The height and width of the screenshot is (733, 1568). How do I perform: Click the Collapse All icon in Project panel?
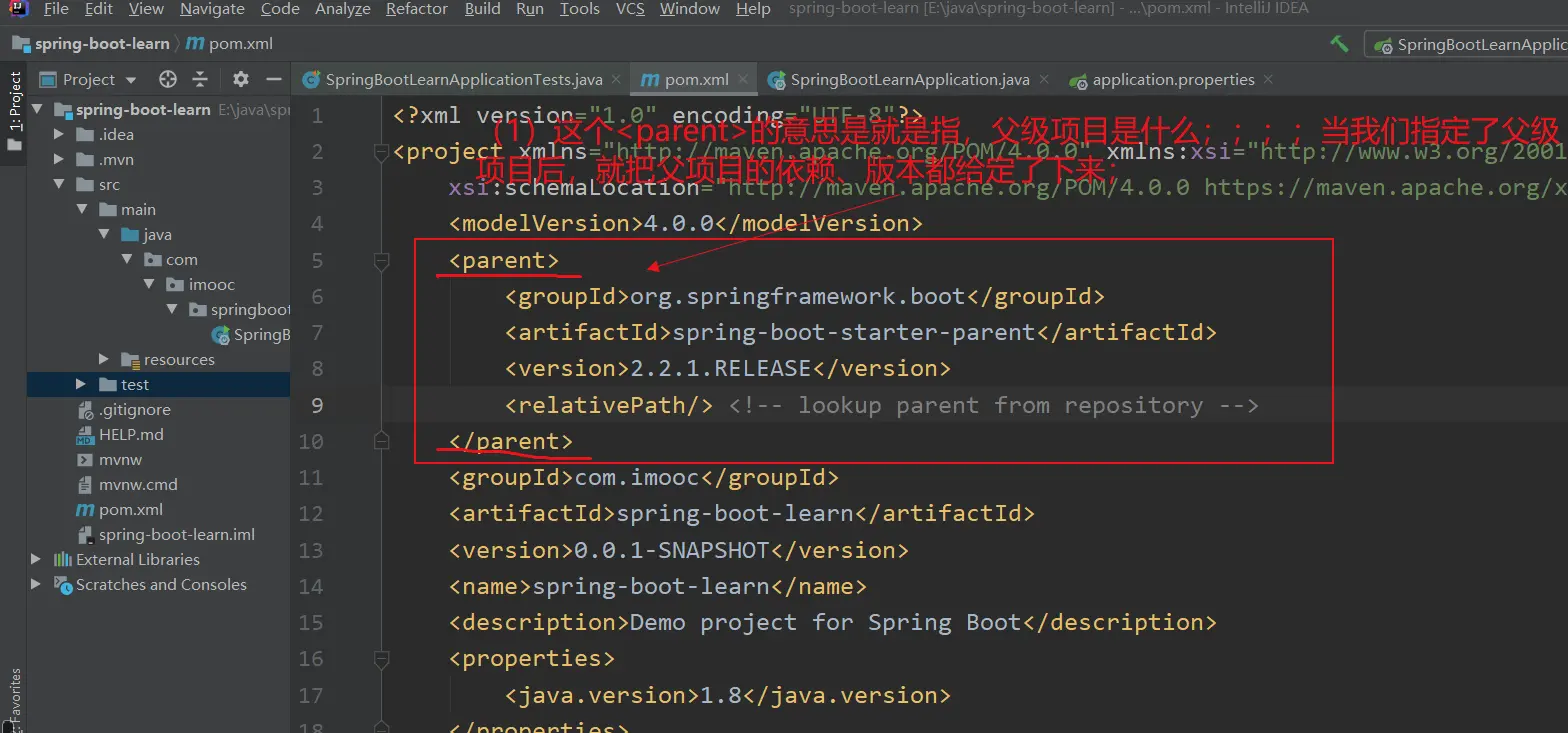tap(200, 79)
